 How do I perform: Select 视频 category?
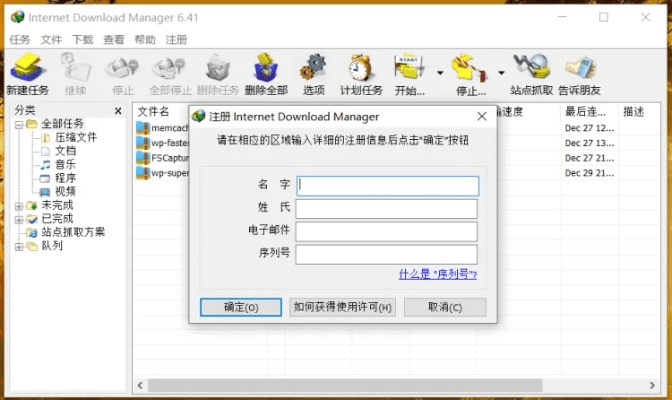65,191
